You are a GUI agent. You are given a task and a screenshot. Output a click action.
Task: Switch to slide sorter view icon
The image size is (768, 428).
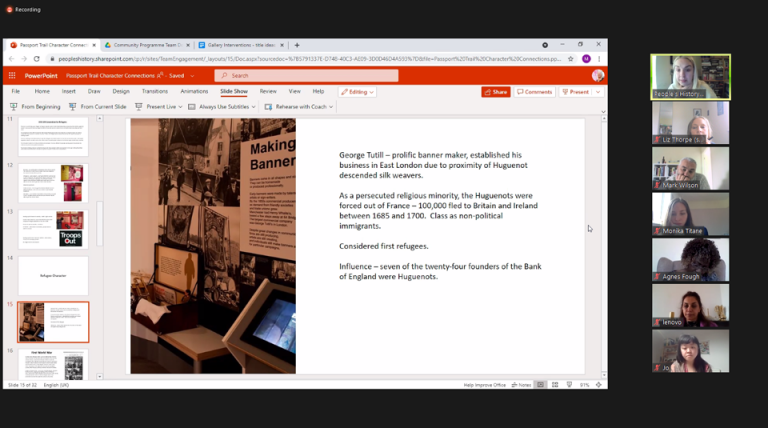[554, 385]
